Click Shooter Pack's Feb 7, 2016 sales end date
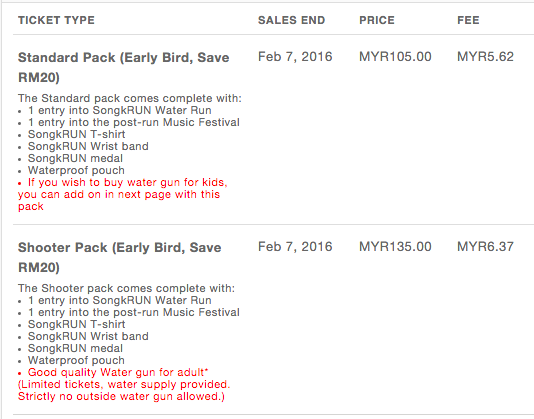This screenshot has width=534, height=419. (295, 247)
